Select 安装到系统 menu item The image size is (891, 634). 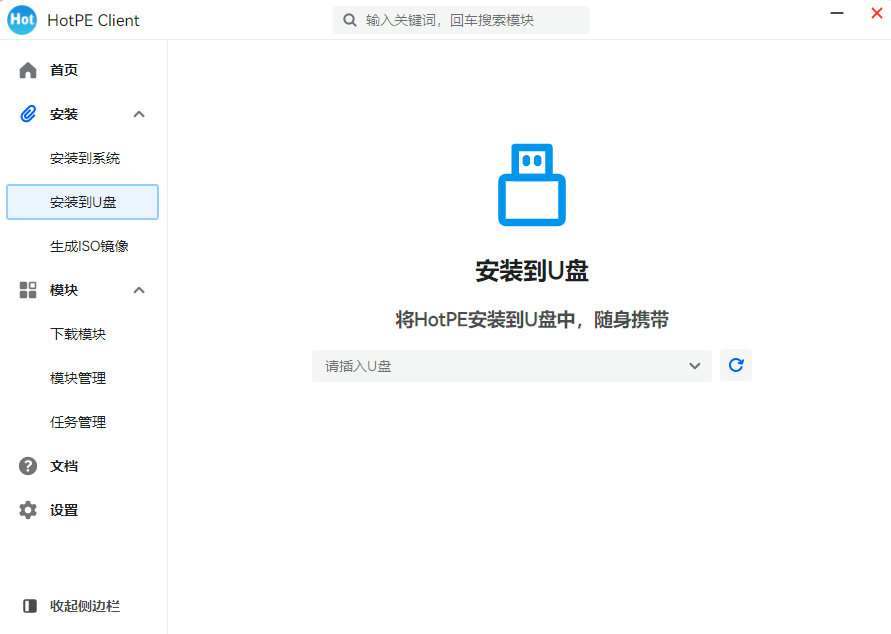coord(85,158)
